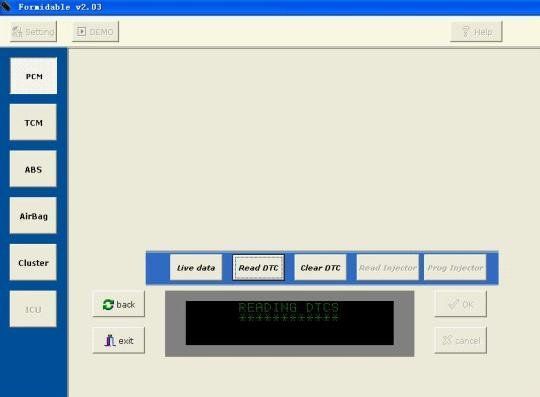Screen dimensions: 540x397
Task: Click the play icon on DEMO
Action: pyautogui.click(x=81, y=32)
